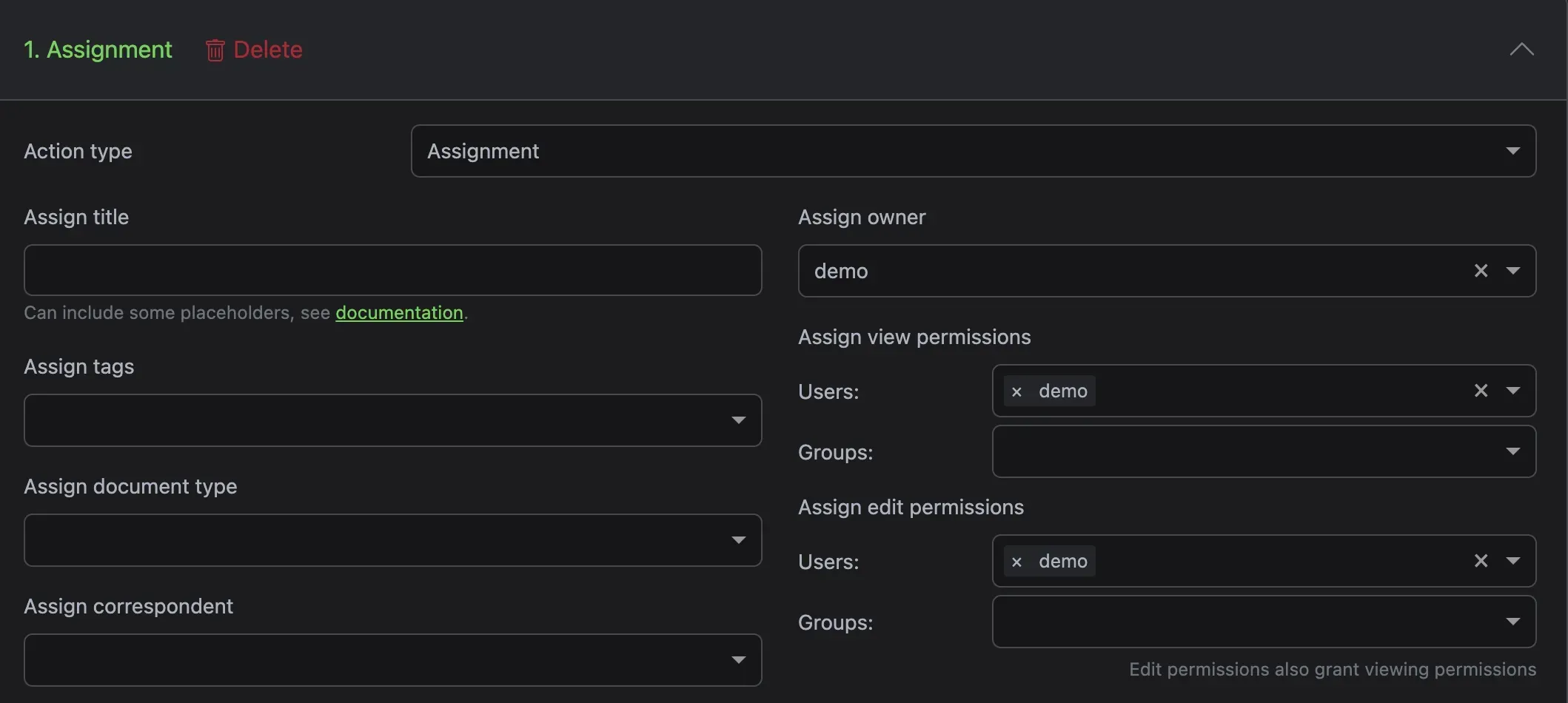1568x703 pixels.
Task: Click the demo value in Assign owner
Action: coord(841,271)
